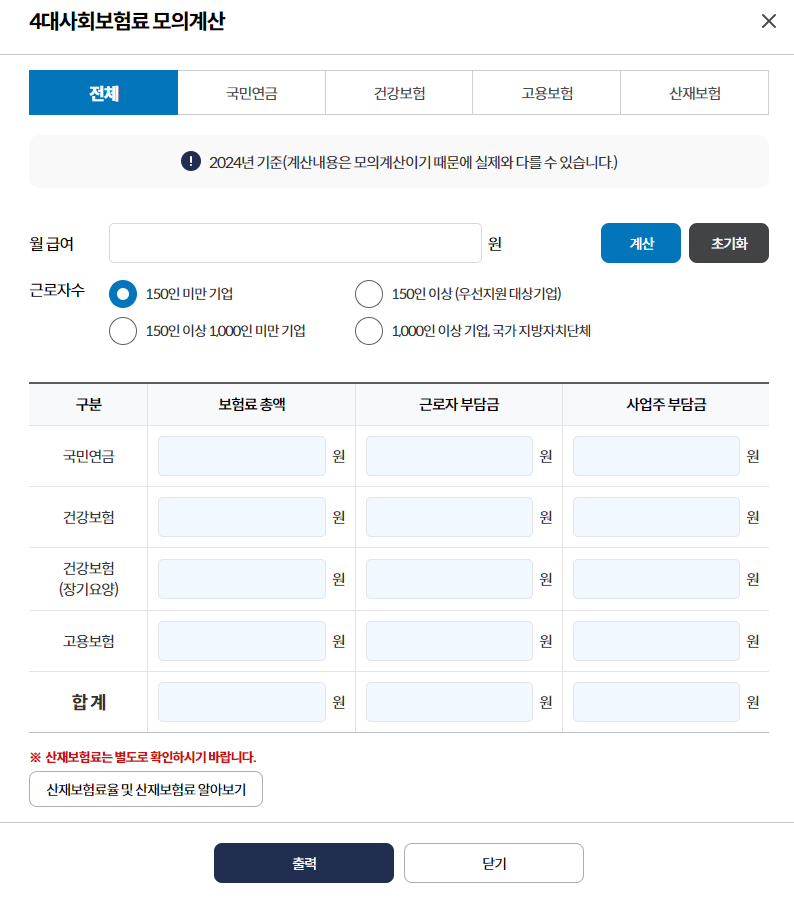This screenshot has width=794, height=907.
Task: Click 국민연금 근로자 부담금 field
Action: pyautogui.click(x=449, y=456)
